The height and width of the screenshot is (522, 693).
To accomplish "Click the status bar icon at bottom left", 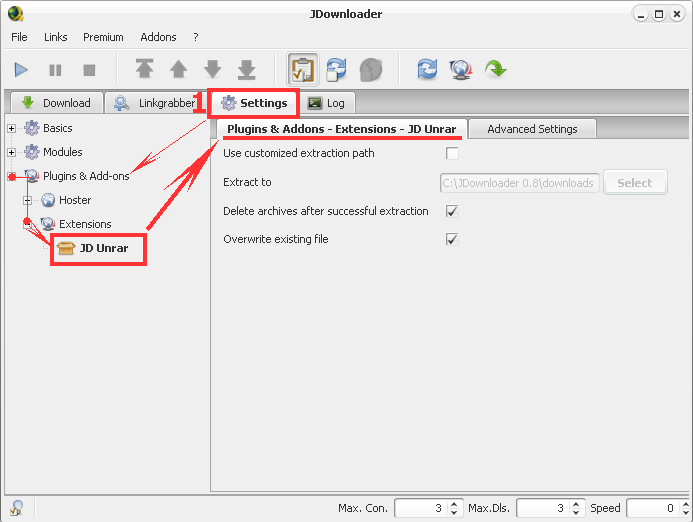I will [16, 508].
